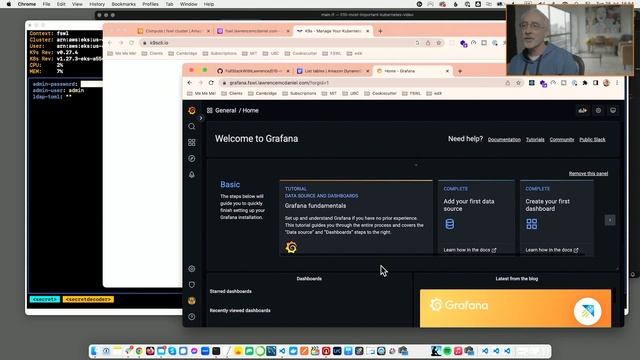Screen dimensions: 640x360
Task: Click Starred dashboards heading
Action: point(231,291)
